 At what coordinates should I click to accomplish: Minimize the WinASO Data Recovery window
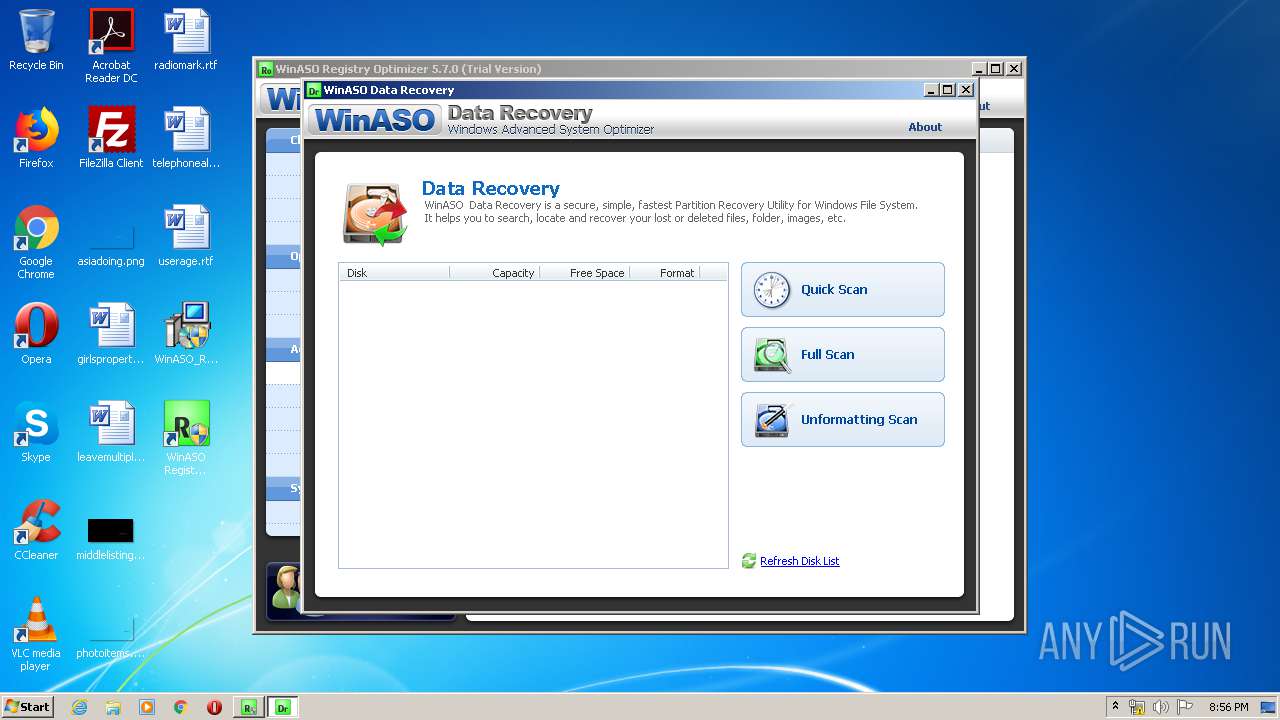(932, 89)
